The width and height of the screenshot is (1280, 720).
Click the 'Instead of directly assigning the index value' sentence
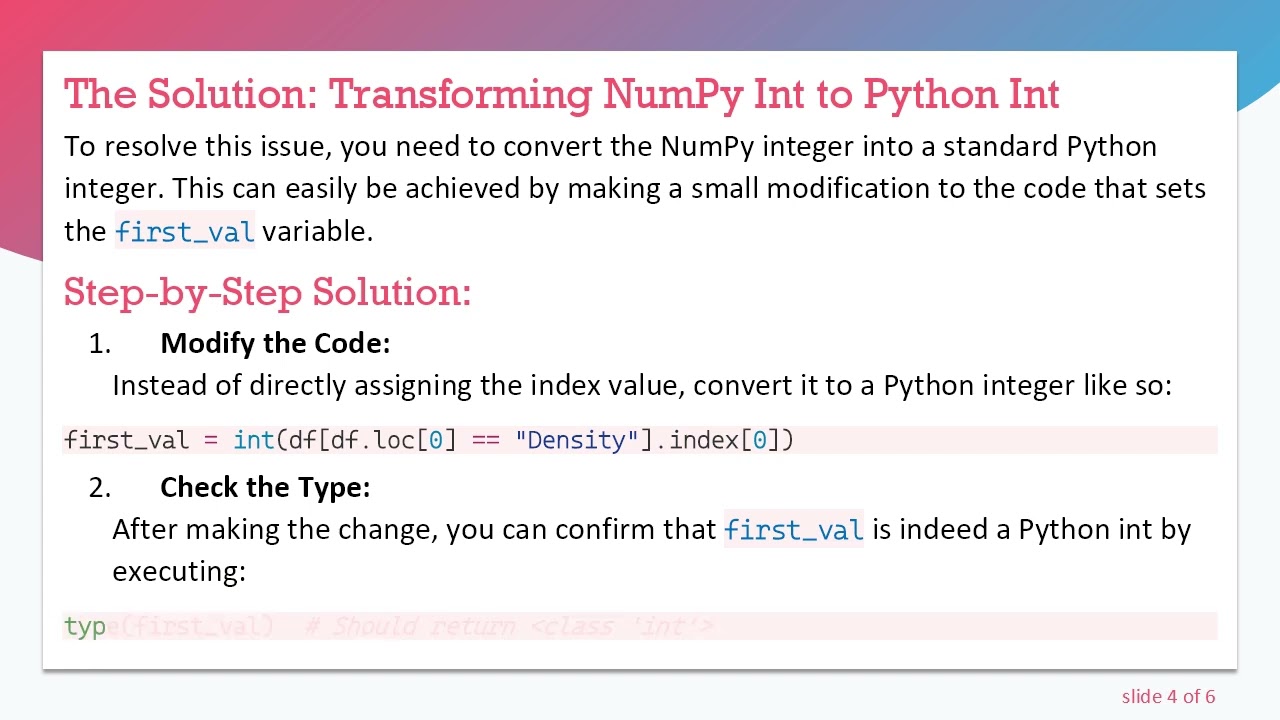tap(642, 386)
